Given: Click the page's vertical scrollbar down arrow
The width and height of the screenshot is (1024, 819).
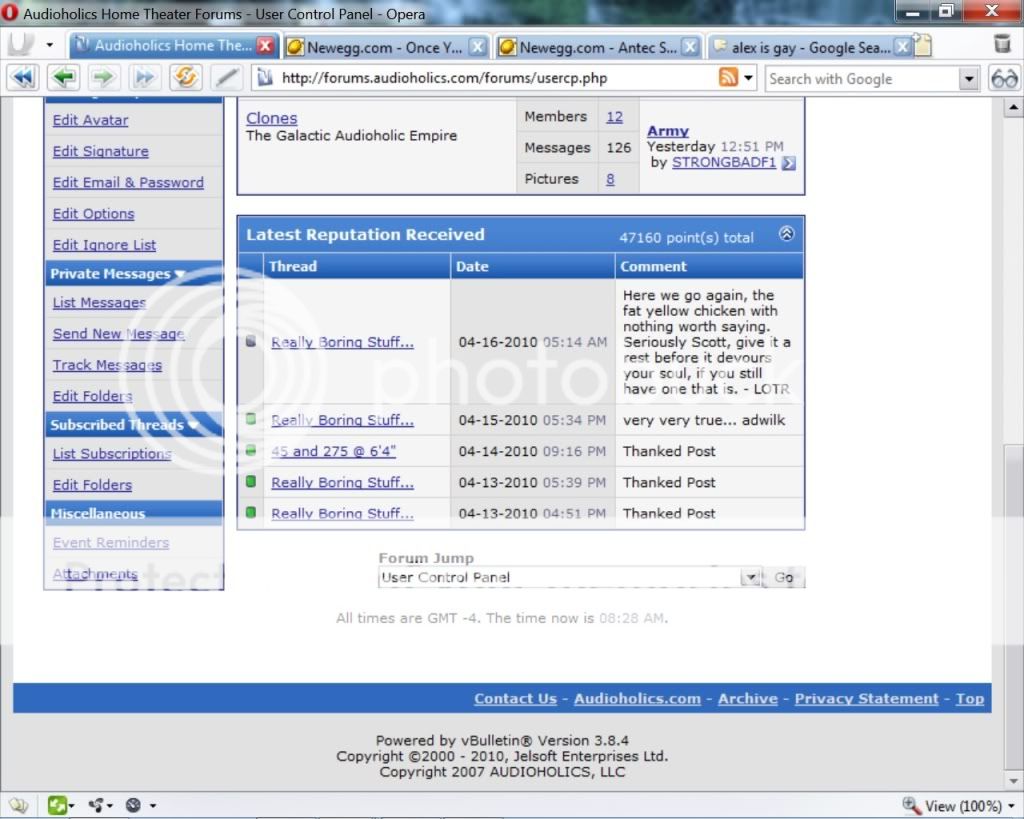Looking at the screenshot, I should (x=1011, y=781).
